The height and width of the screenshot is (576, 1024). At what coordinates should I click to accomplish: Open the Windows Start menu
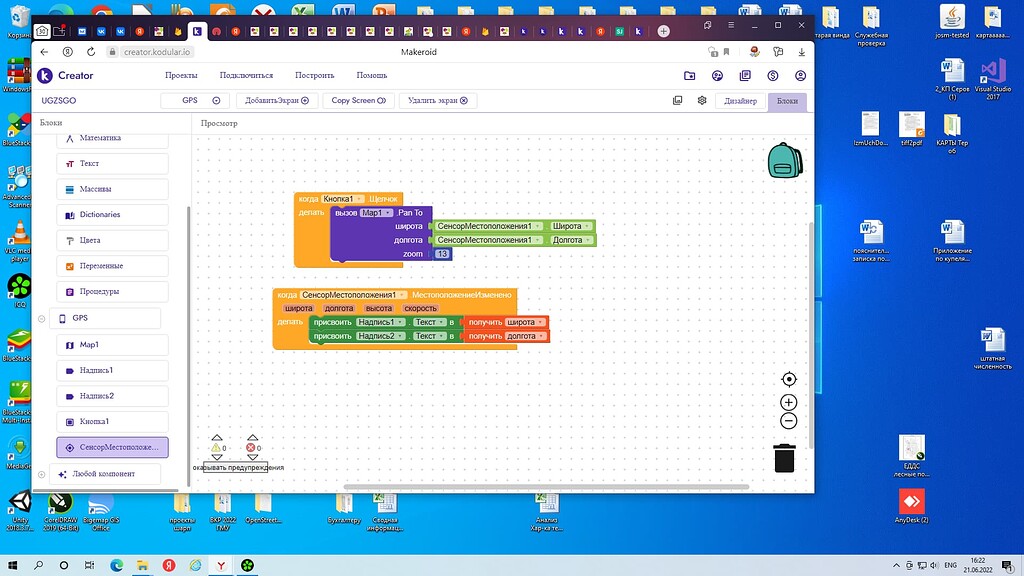pos(12,566)
